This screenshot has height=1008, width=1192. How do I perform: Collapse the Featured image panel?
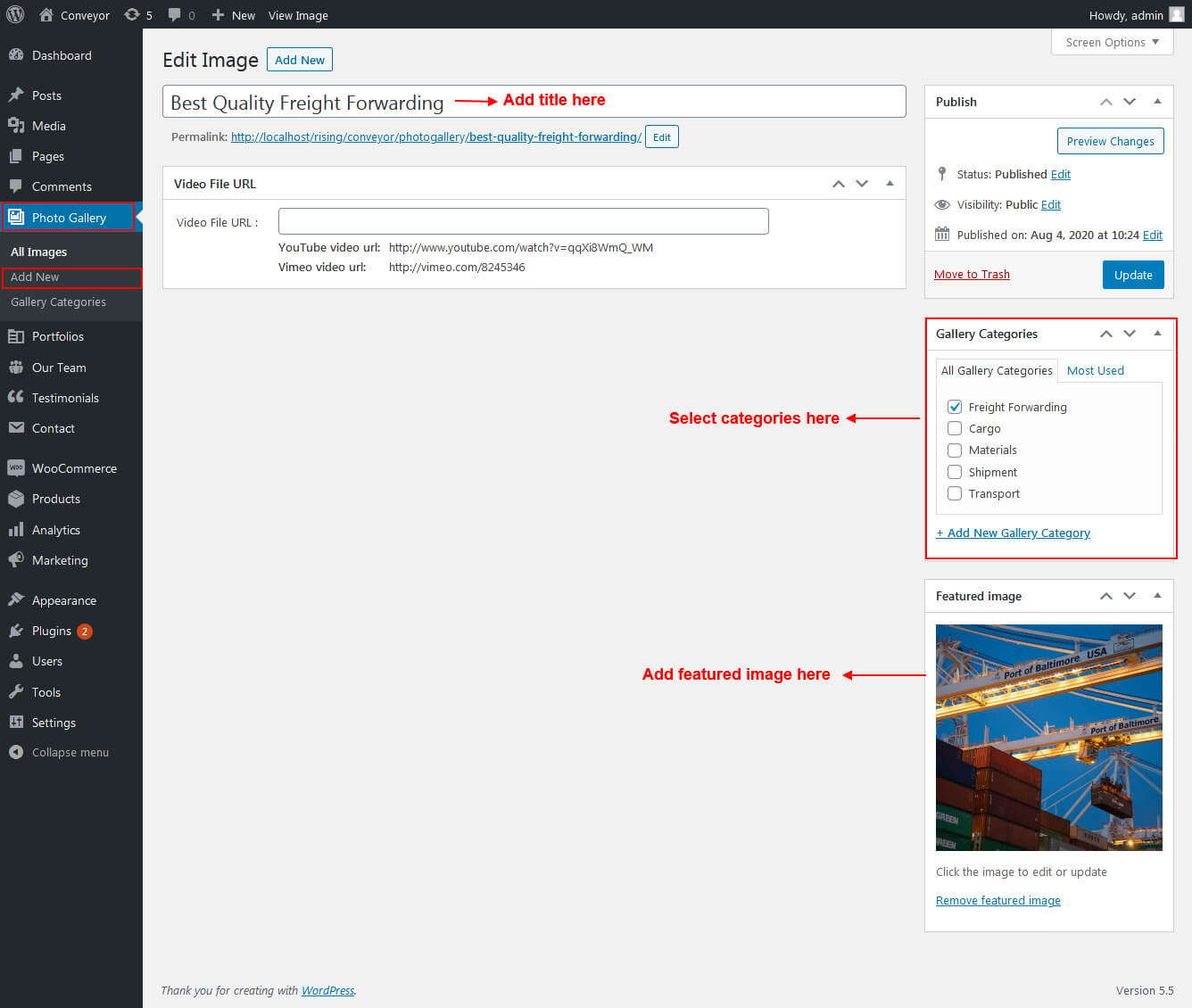pos(1157,596)
